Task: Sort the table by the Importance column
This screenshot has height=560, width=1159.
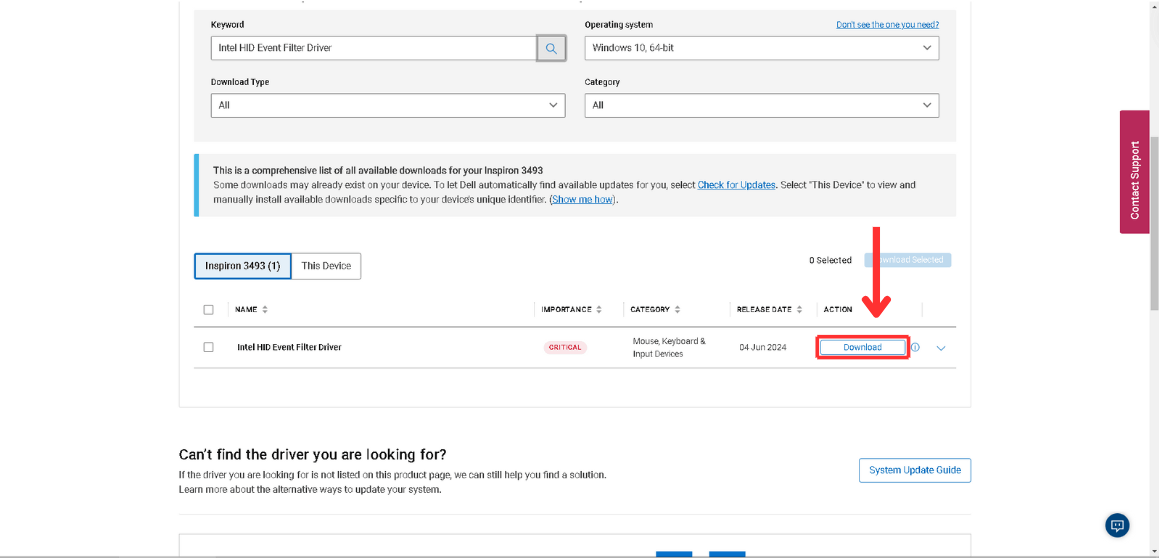Action: pos(599,310)
